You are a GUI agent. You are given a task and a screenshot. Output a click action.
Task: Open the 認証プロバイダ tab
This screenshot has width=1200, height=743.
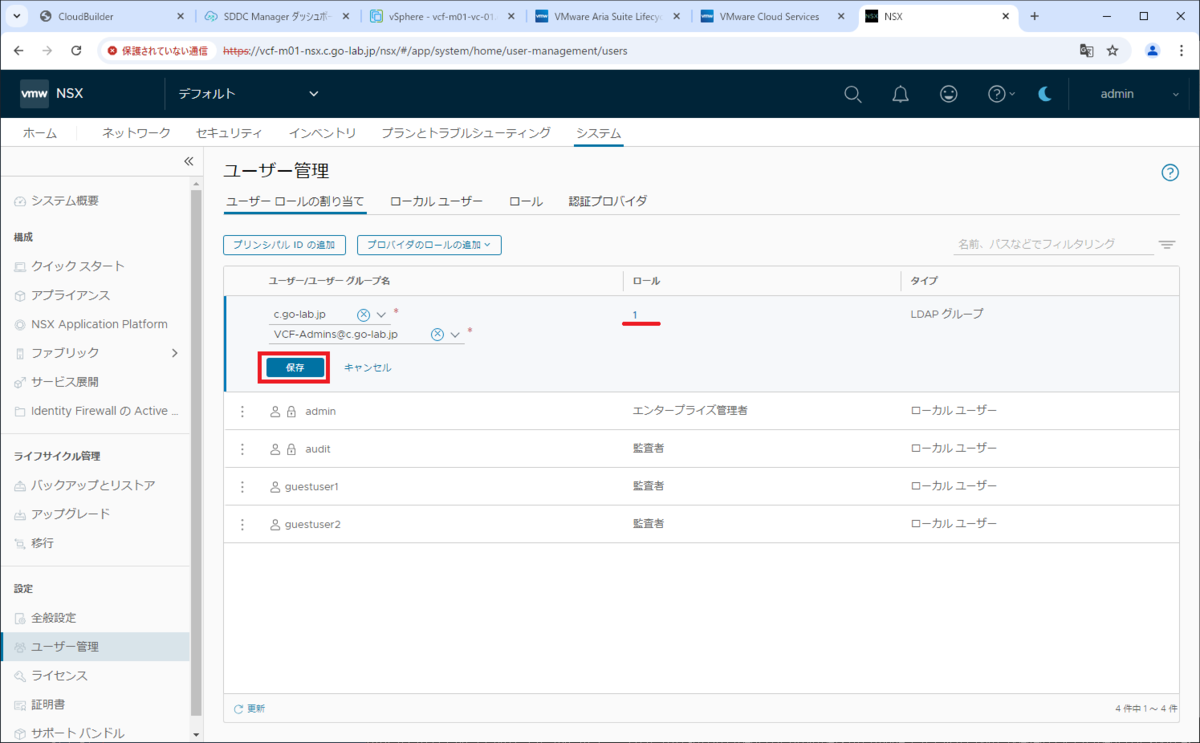pyautogui.click(x=608, y=201)
